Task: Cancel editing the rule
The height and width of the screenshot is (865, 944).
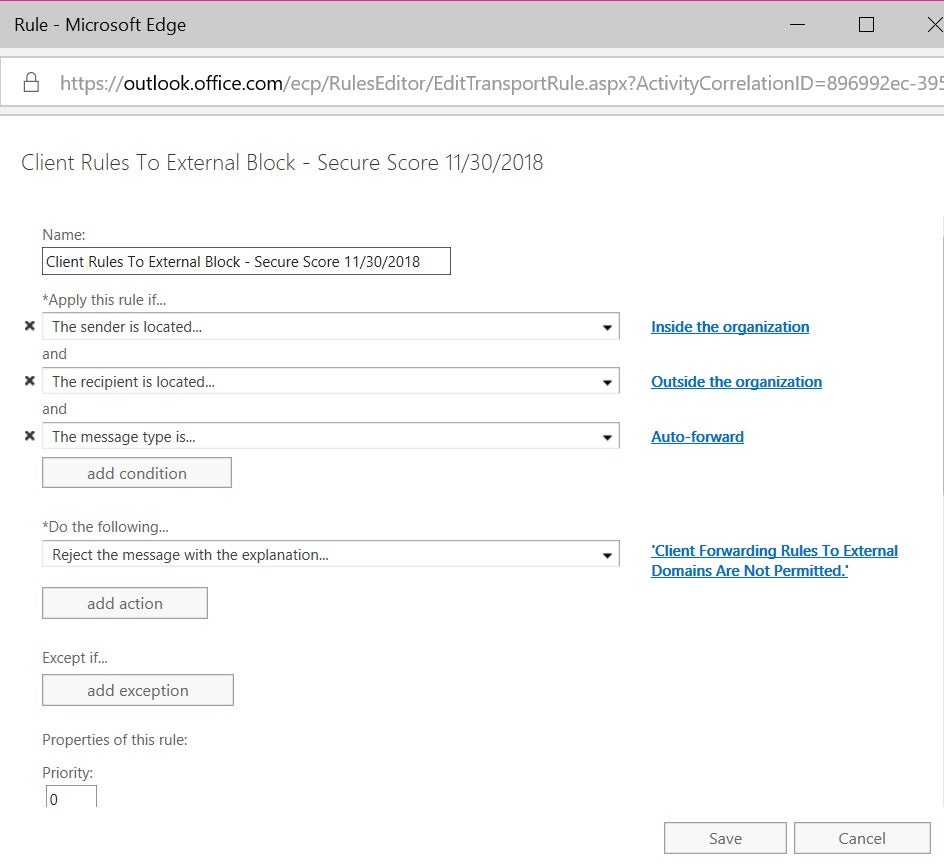Action: click(862, 838)
